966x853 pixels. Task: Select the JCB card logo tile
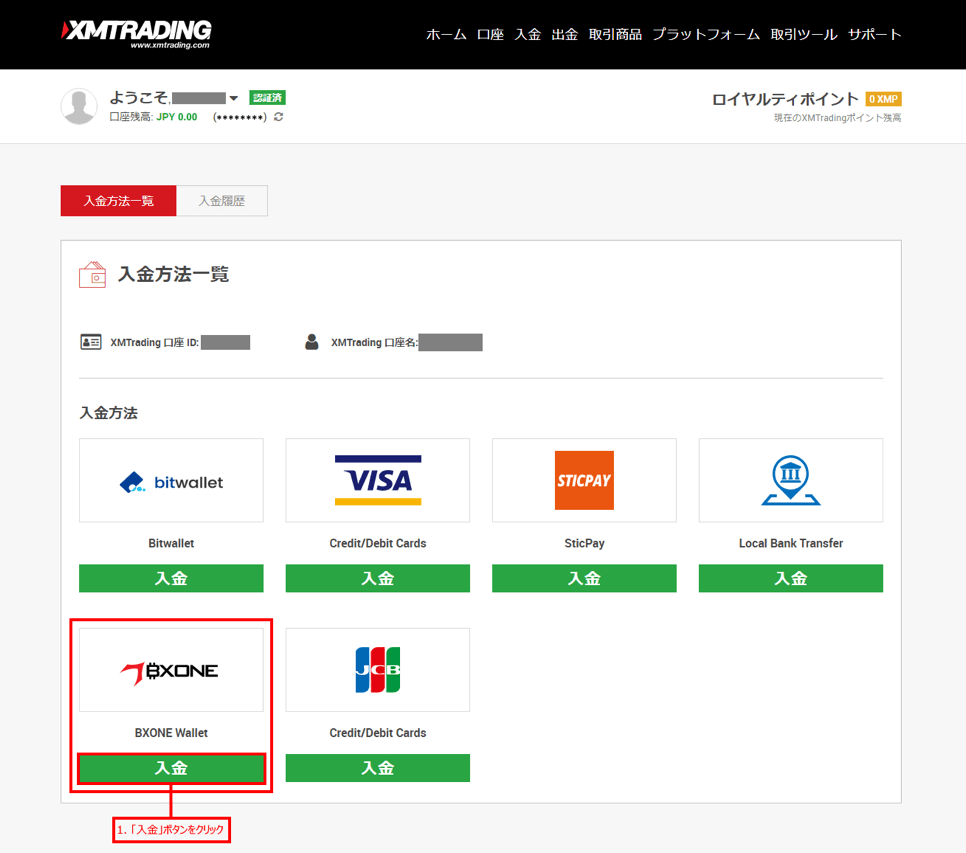[x=377, y=670]
